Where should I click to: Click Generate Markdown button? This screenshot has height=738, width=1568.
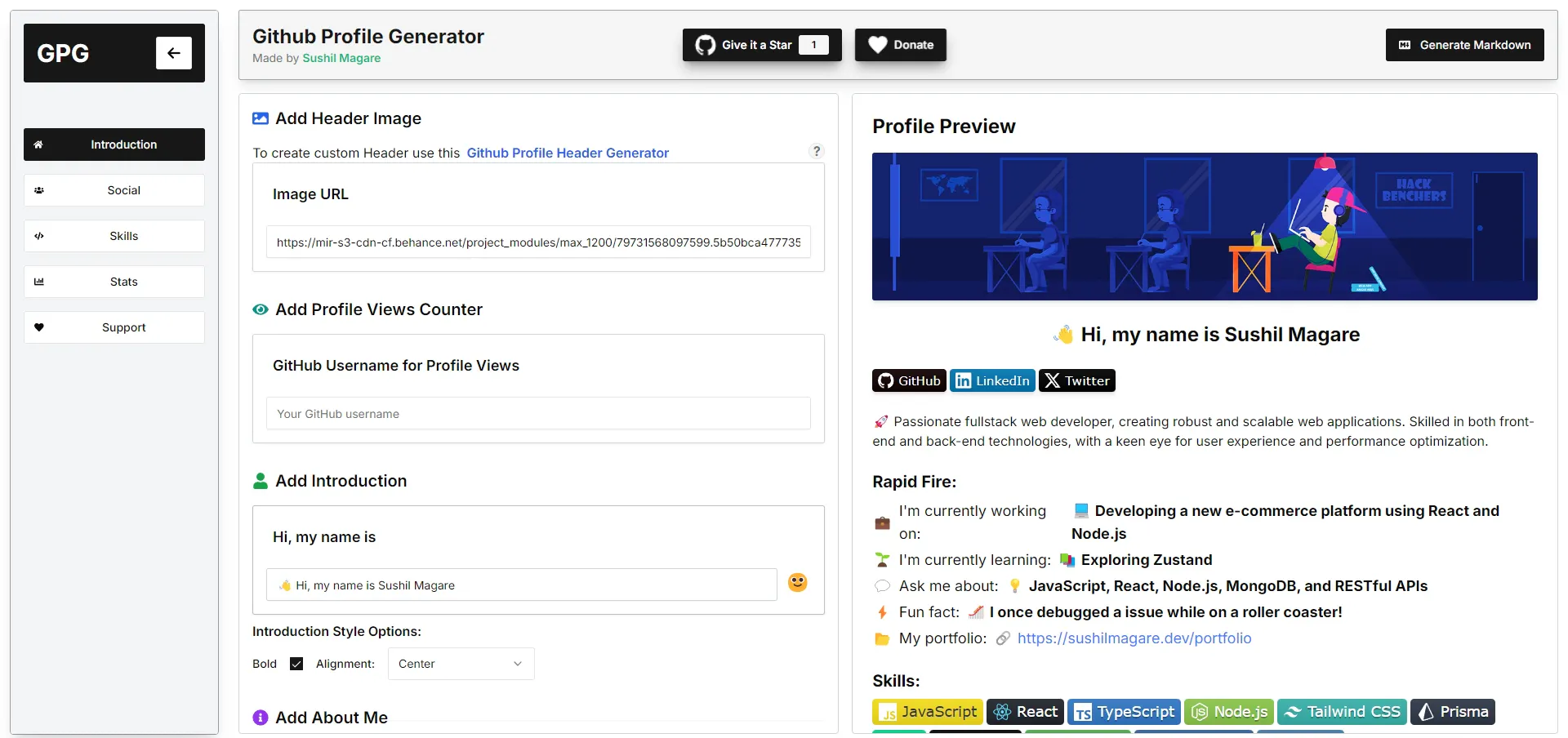tap(1464, 45)
